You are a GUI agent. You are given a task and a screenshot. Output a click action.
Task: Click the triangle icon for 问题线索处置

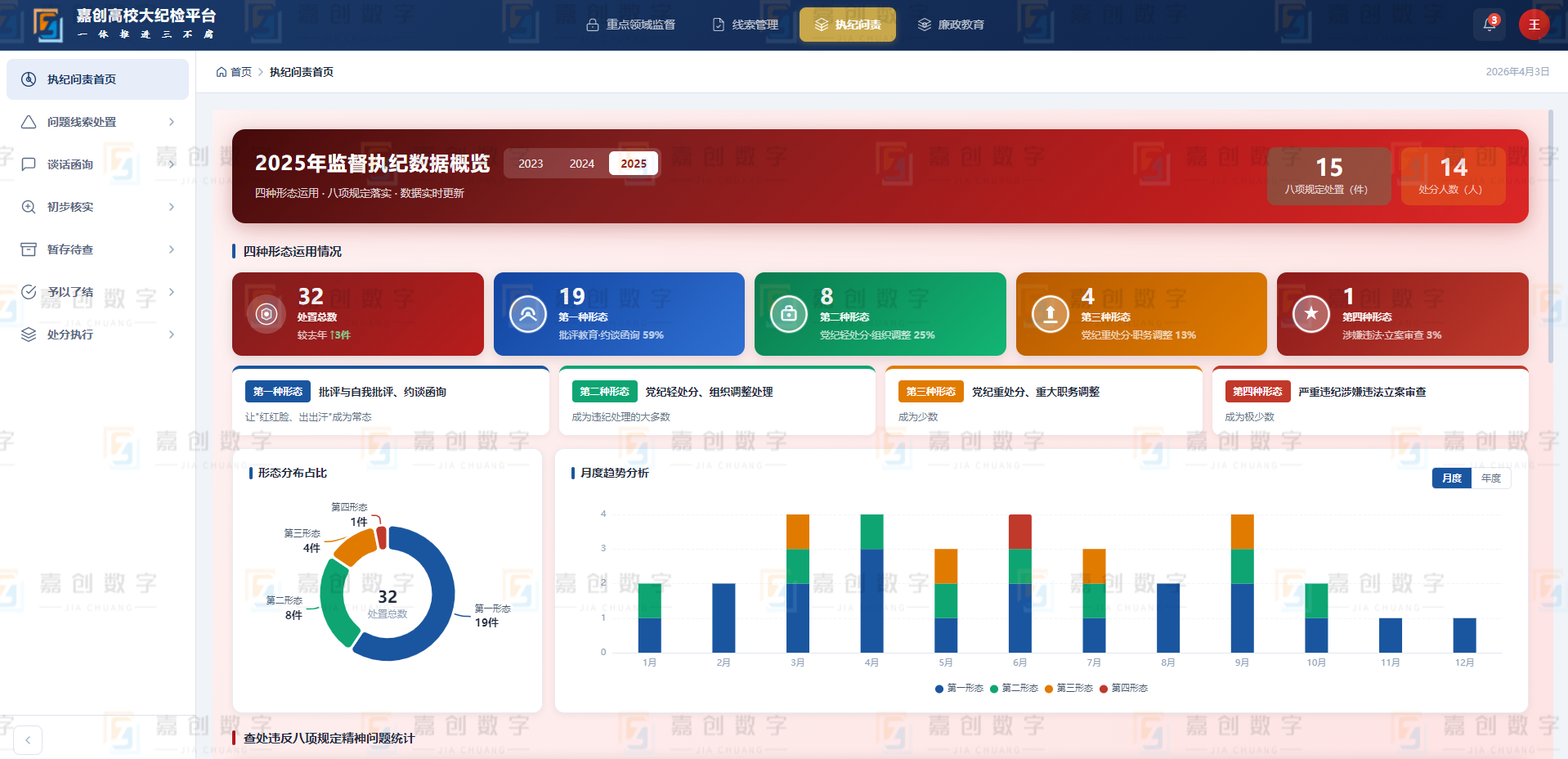29,122
